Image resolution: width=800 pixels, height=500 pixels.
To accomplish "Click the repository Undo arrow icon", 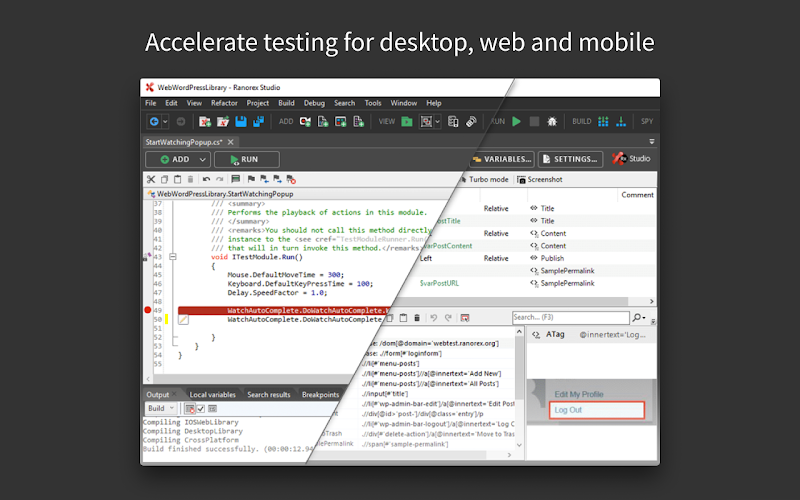I will pyautogui.click(x=434, y=318).
